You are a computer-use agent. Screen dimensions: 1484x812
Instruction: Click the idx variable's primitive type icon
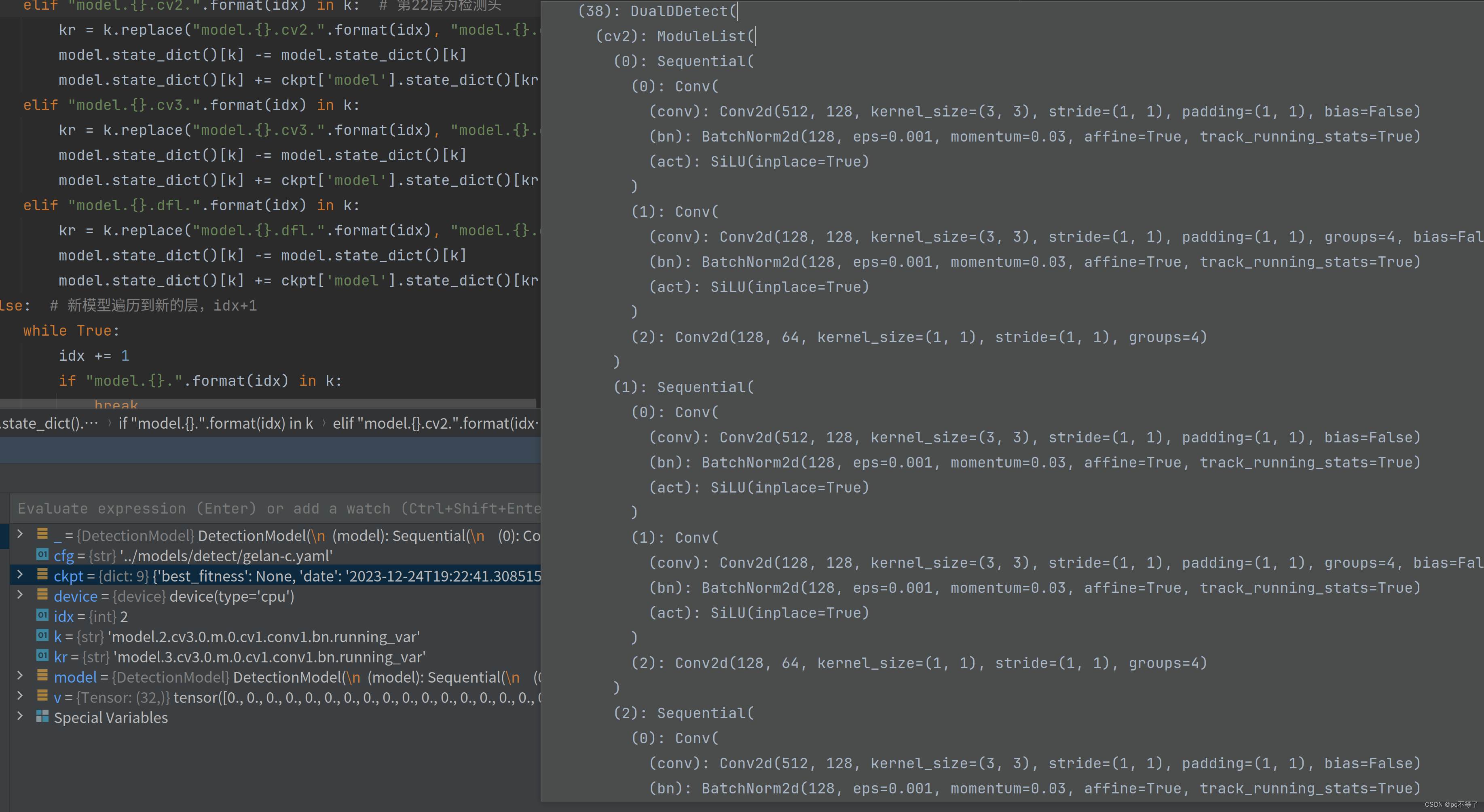tap(42, 615)
